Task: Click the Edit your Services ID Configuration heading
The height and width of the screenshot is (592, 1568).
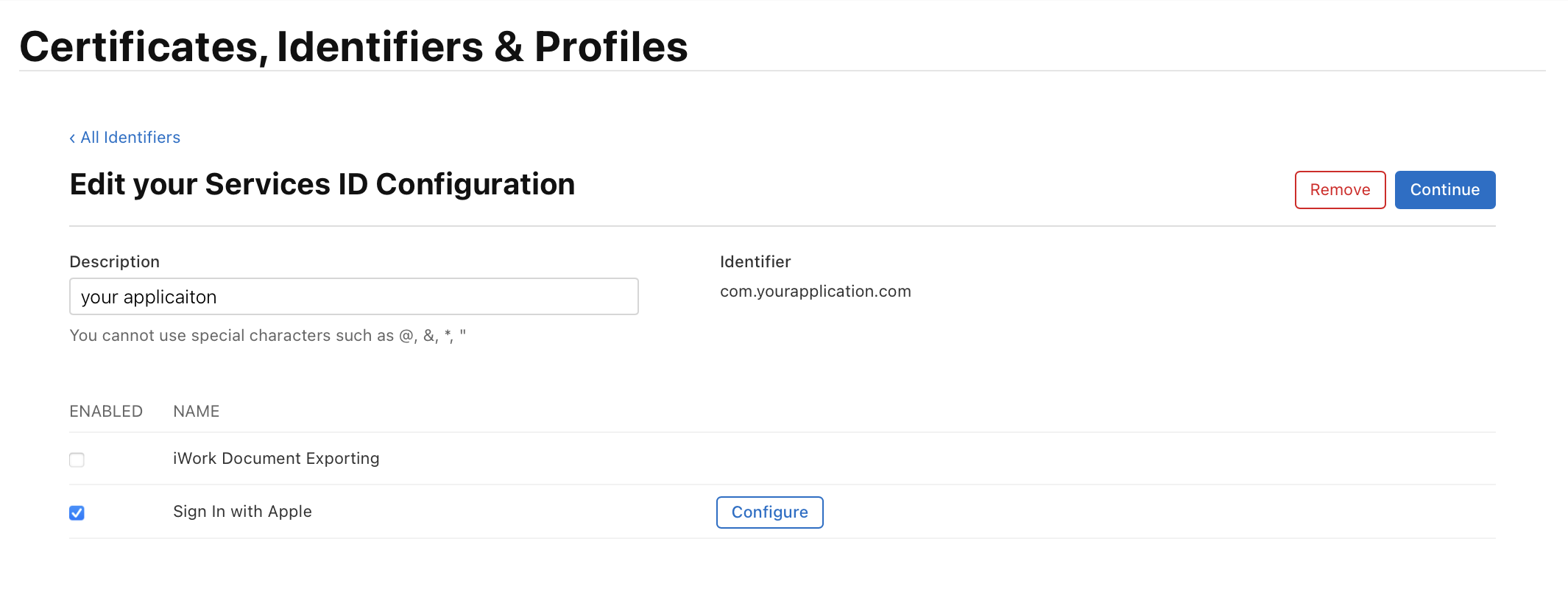Action: point(322,184)
